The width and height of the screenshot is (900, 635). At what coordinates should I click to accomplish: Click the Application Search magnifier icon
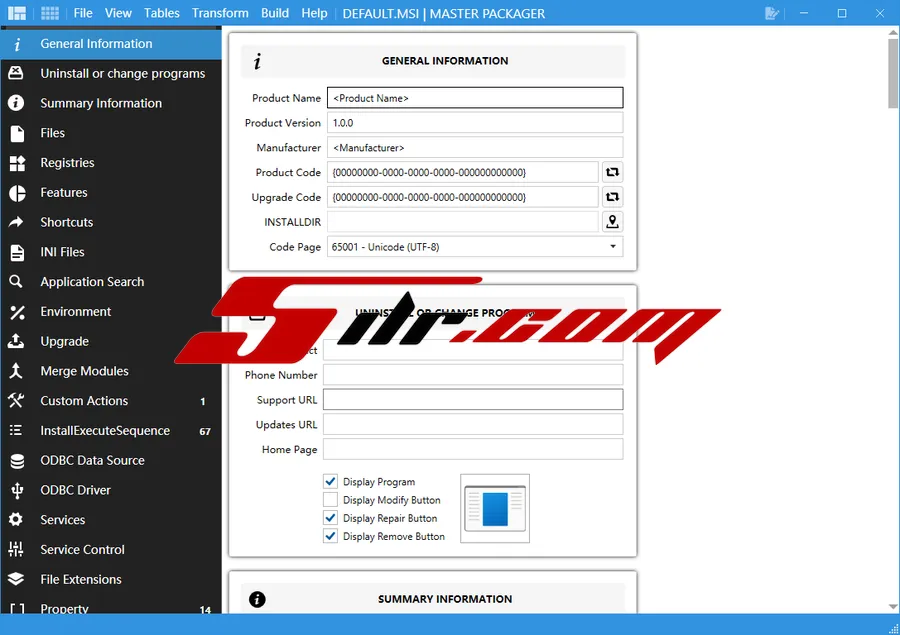click(16, 281)
